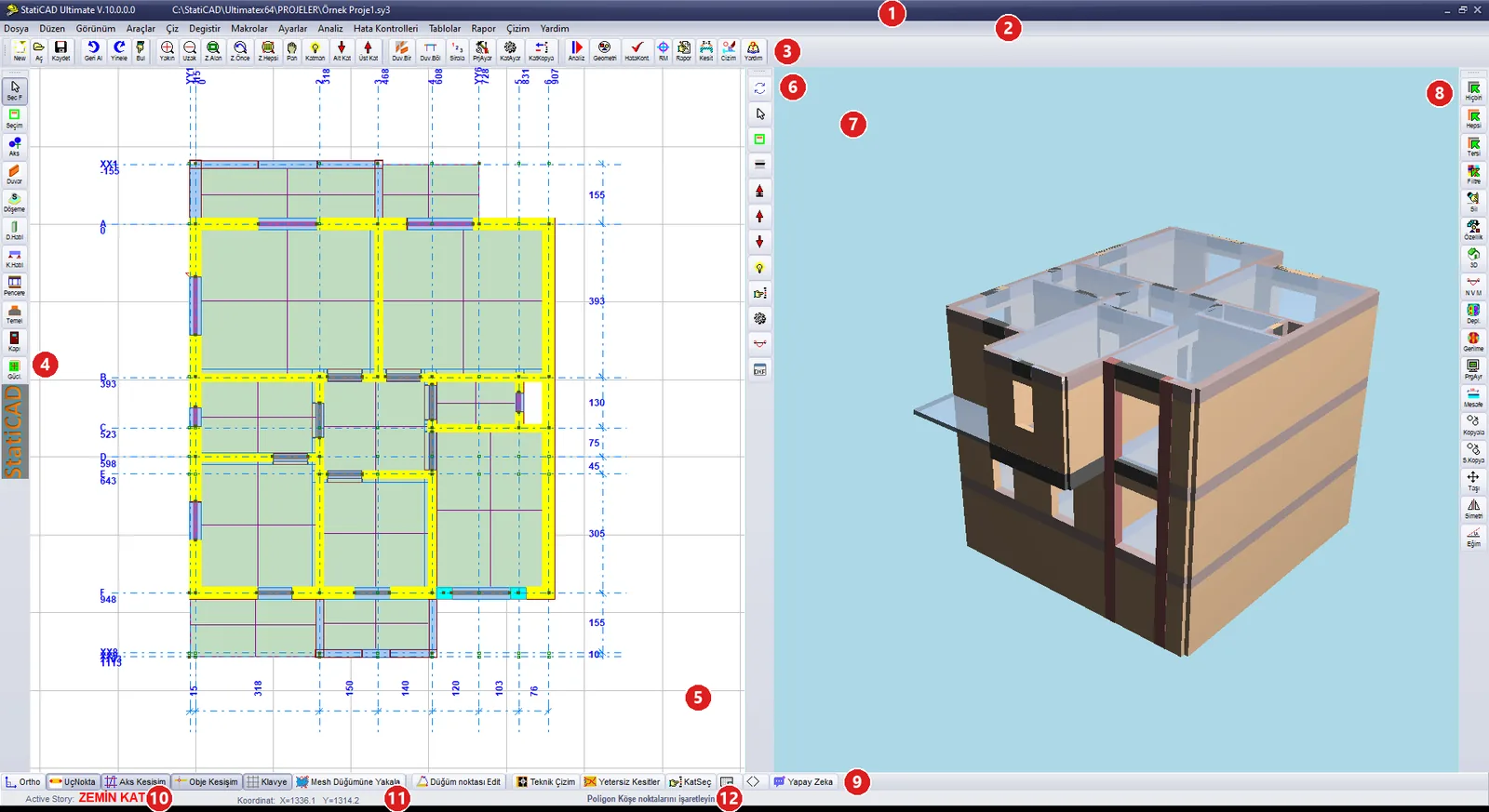Image resolution: width=1489 pixels, height=812 pixels.
Task: Click the Teknik Çizim button
Action: point(546,782)
